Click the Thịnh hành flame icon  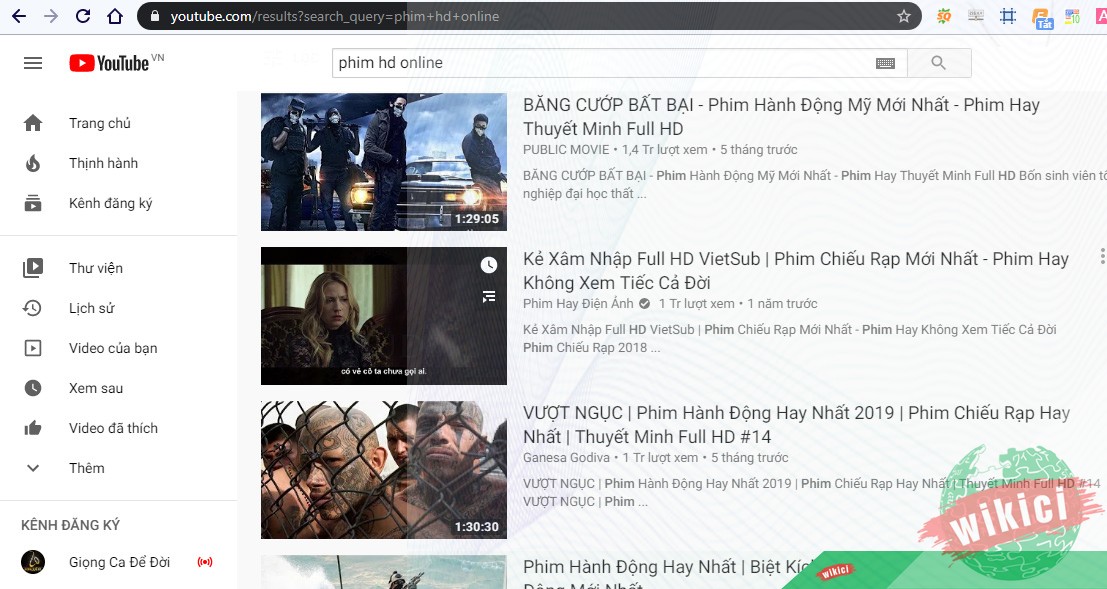pos(33,163)
